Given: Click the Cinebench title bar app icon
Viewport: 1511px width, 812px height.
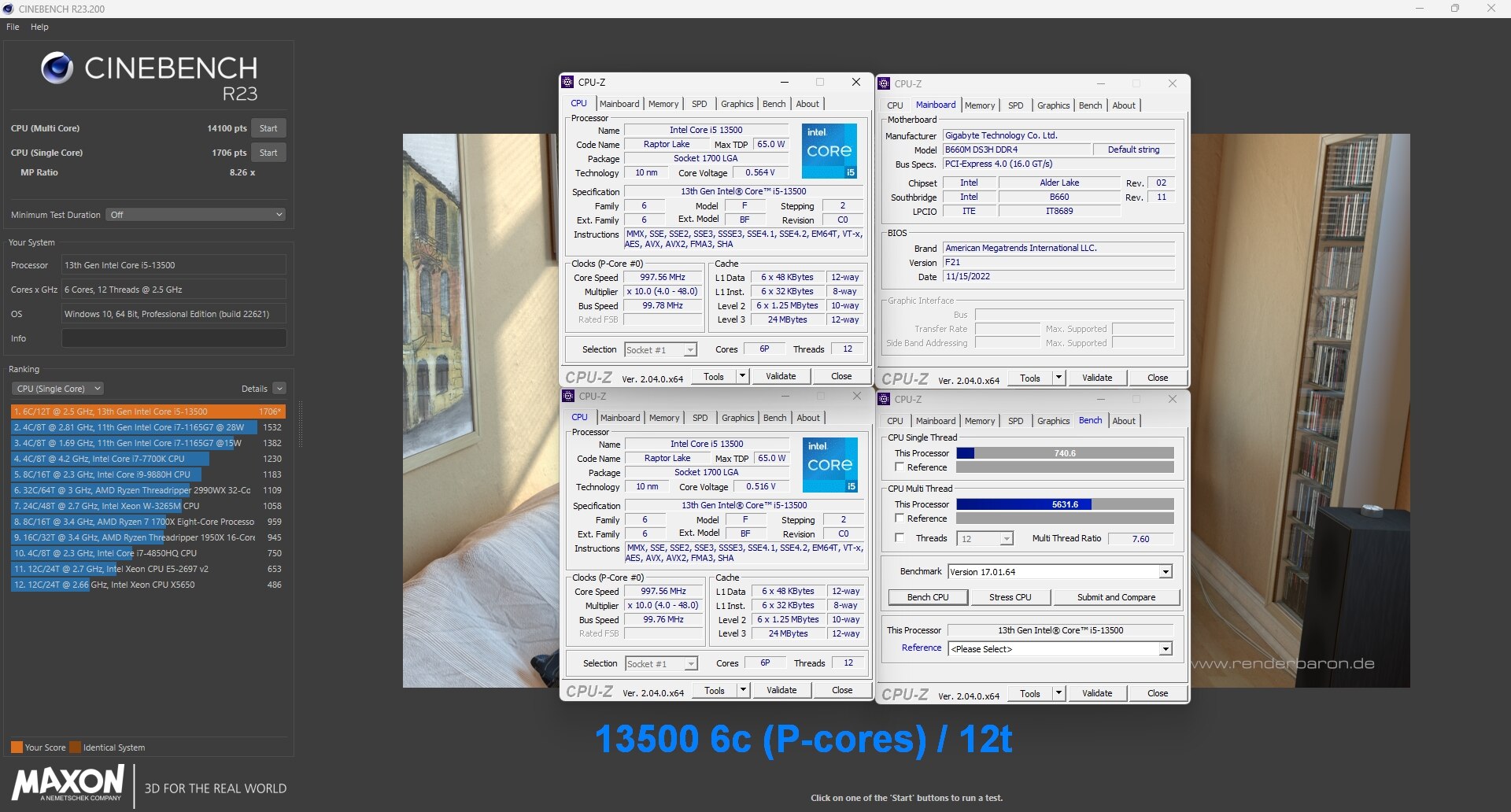Looking at the screenshot, I should point(8,9).
